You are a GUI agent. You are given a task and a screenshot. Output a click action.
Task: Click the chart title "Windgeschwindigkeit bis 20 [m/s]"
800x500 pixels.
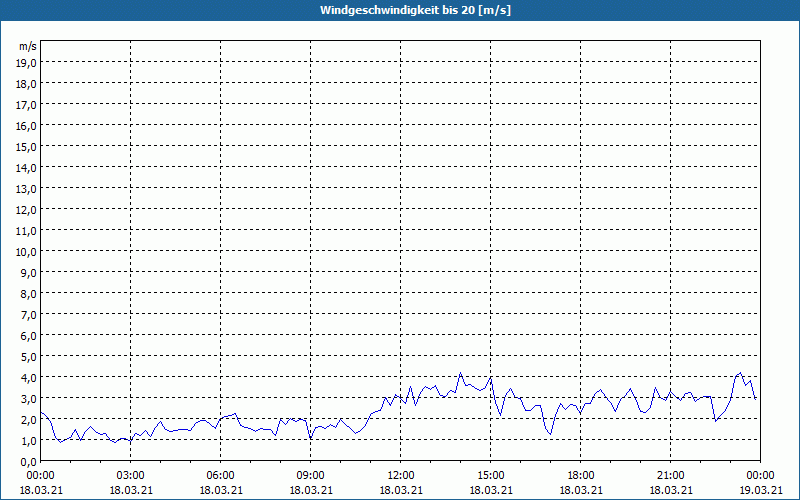coord(400,10)
